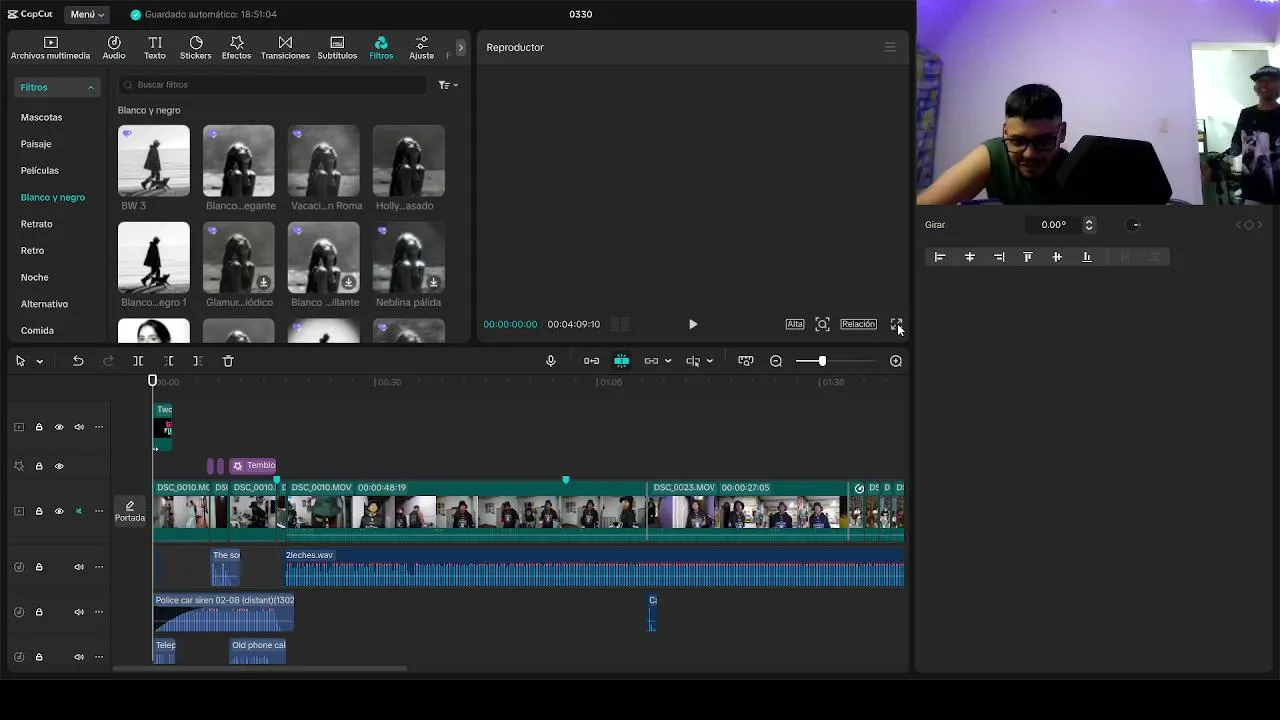Align right using the alignment icon

(x=999, y=257)
